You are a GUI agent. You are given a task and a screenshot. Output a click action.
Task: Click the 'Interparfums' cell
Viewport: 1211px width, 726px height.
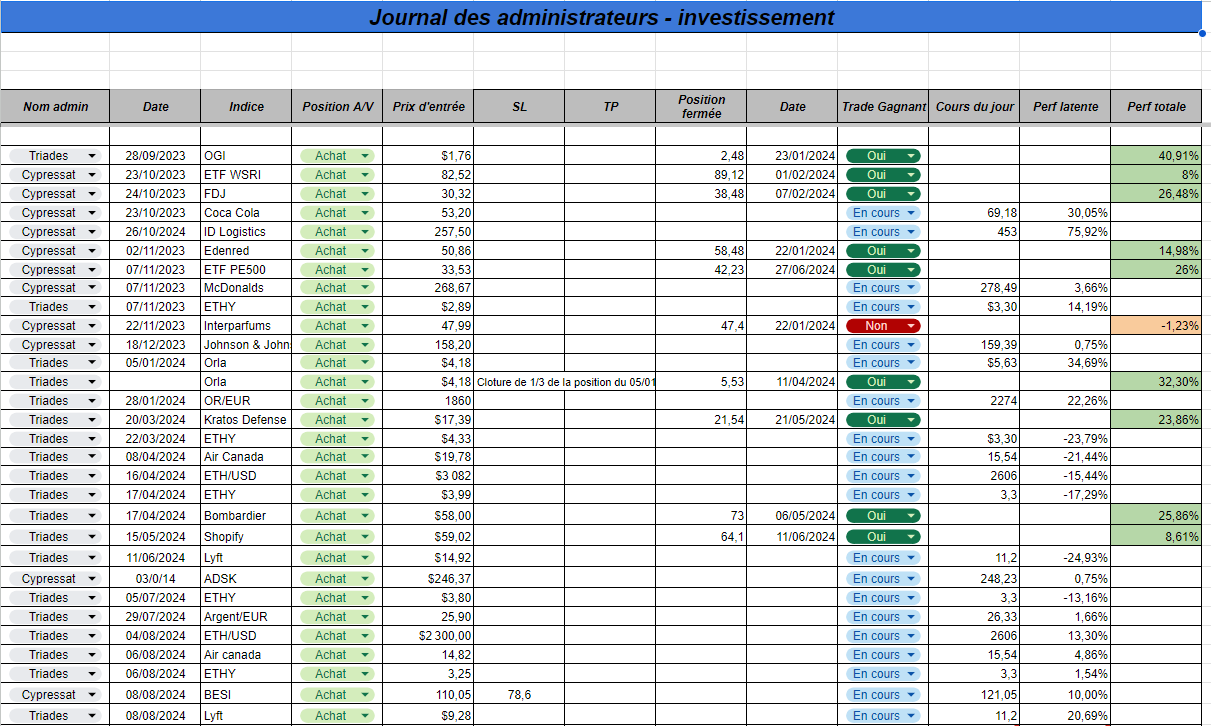click(246, 326)
